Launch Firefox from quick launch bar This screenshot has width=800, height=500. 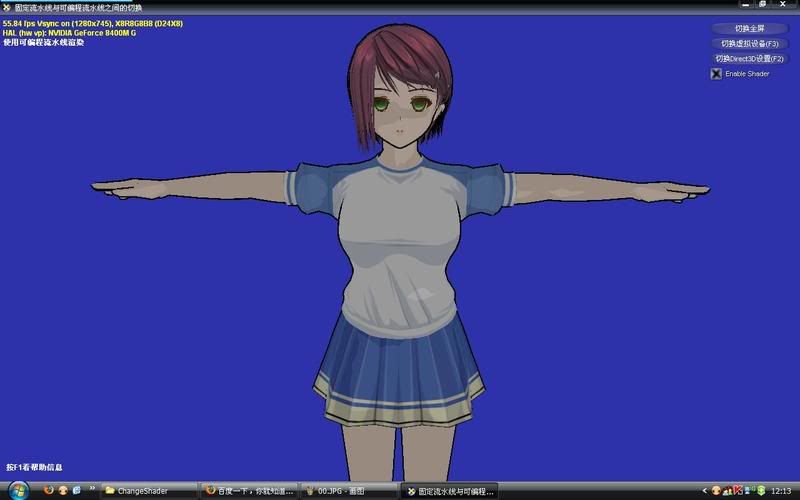point(48,490)
